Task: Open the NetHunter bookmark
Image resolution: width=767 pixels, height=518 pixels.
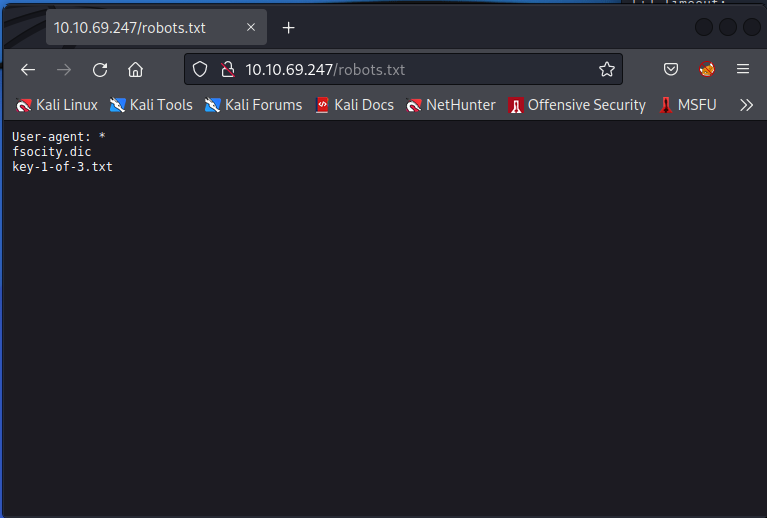Action: click(451, 104)
